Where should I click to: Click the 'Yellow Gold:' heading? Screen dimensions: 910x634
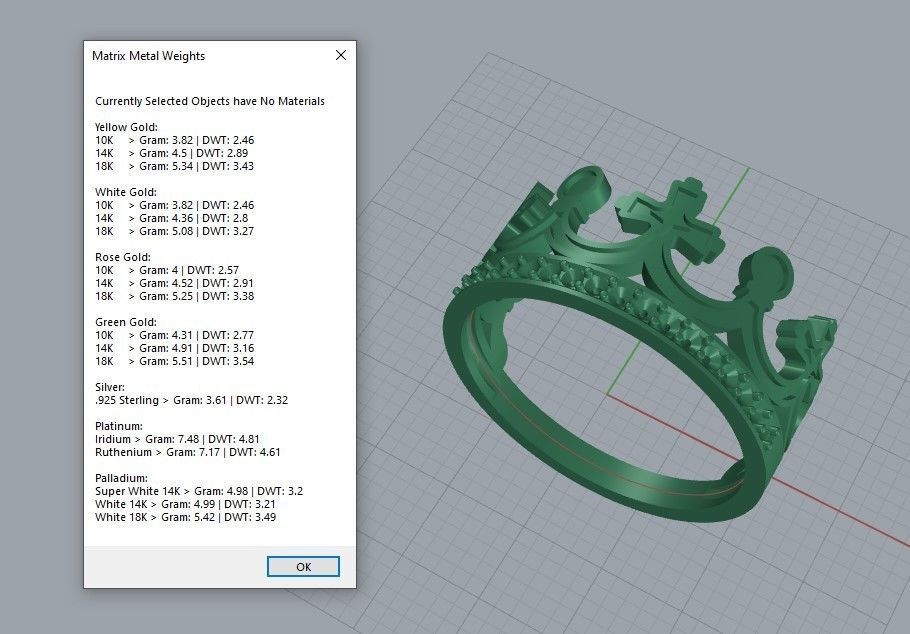pos(126,127)
